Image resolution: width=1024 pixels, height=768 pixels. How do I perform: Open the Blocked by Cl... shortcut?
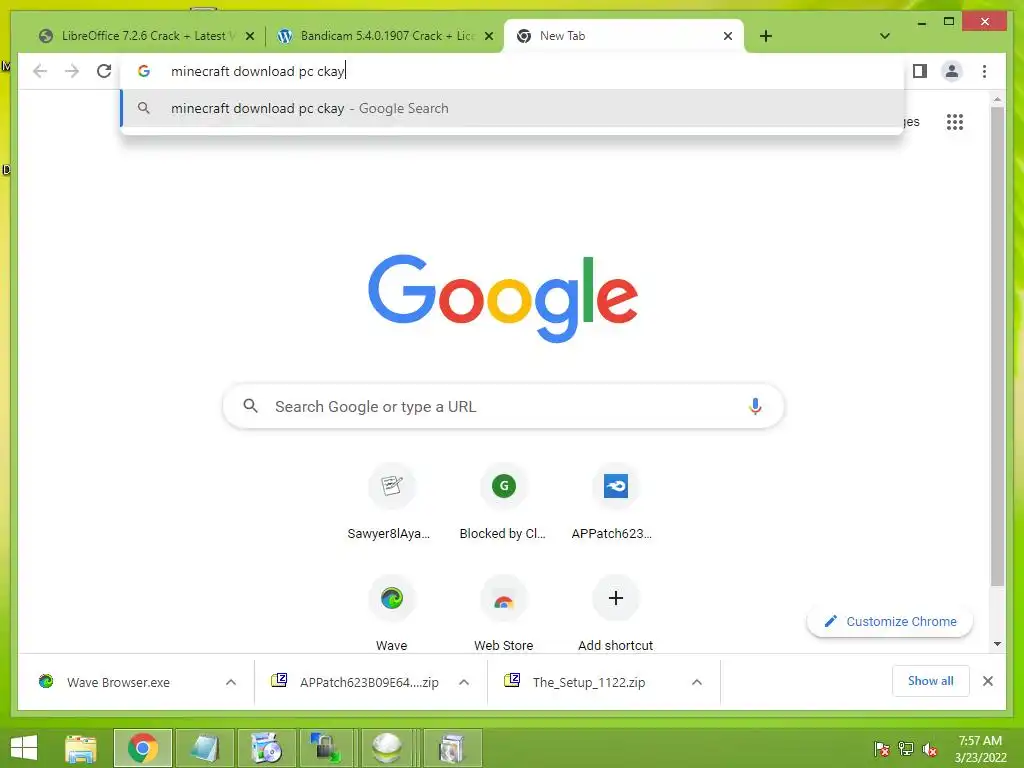pyautogui.click(x=504, y=502)
